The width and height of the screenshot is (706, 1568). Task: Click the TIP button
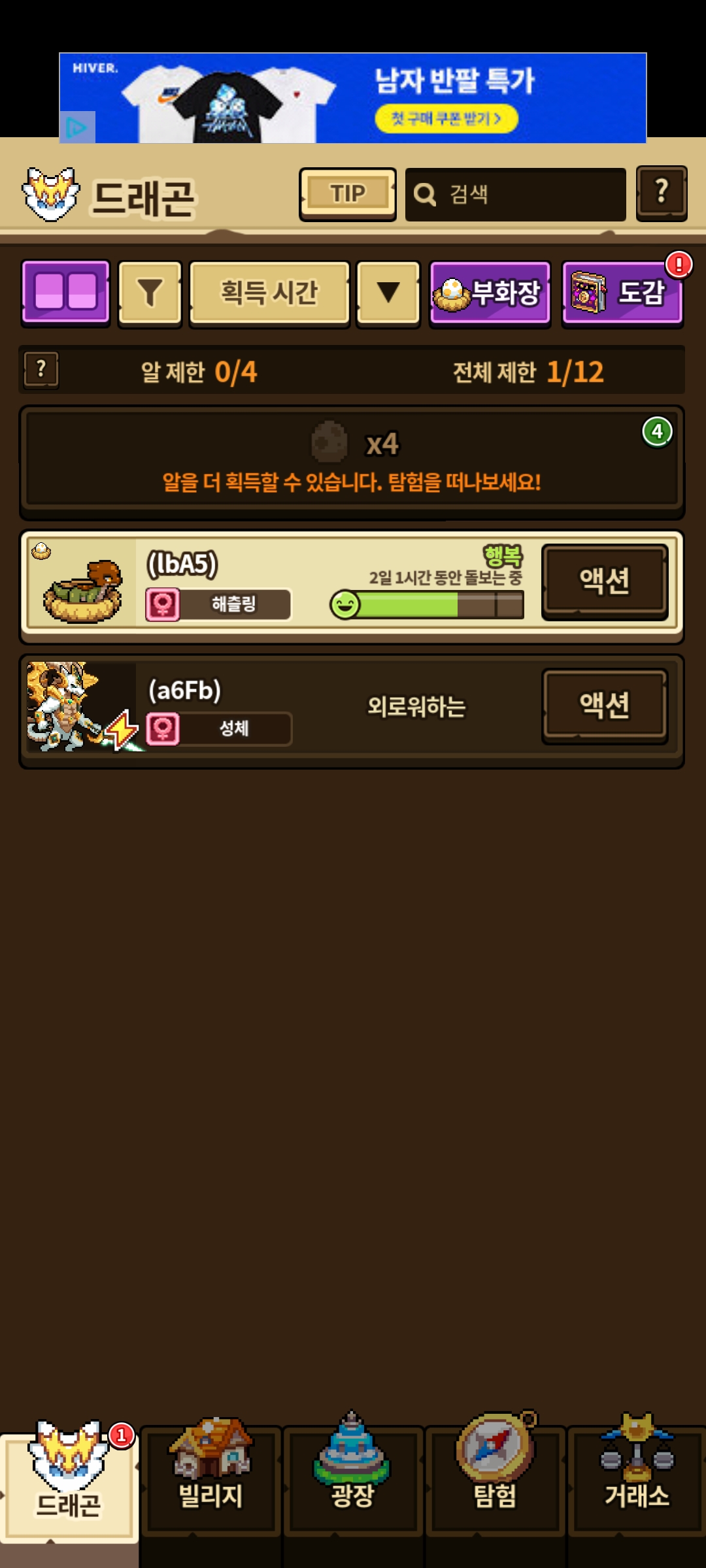click(x=348, y=194)
